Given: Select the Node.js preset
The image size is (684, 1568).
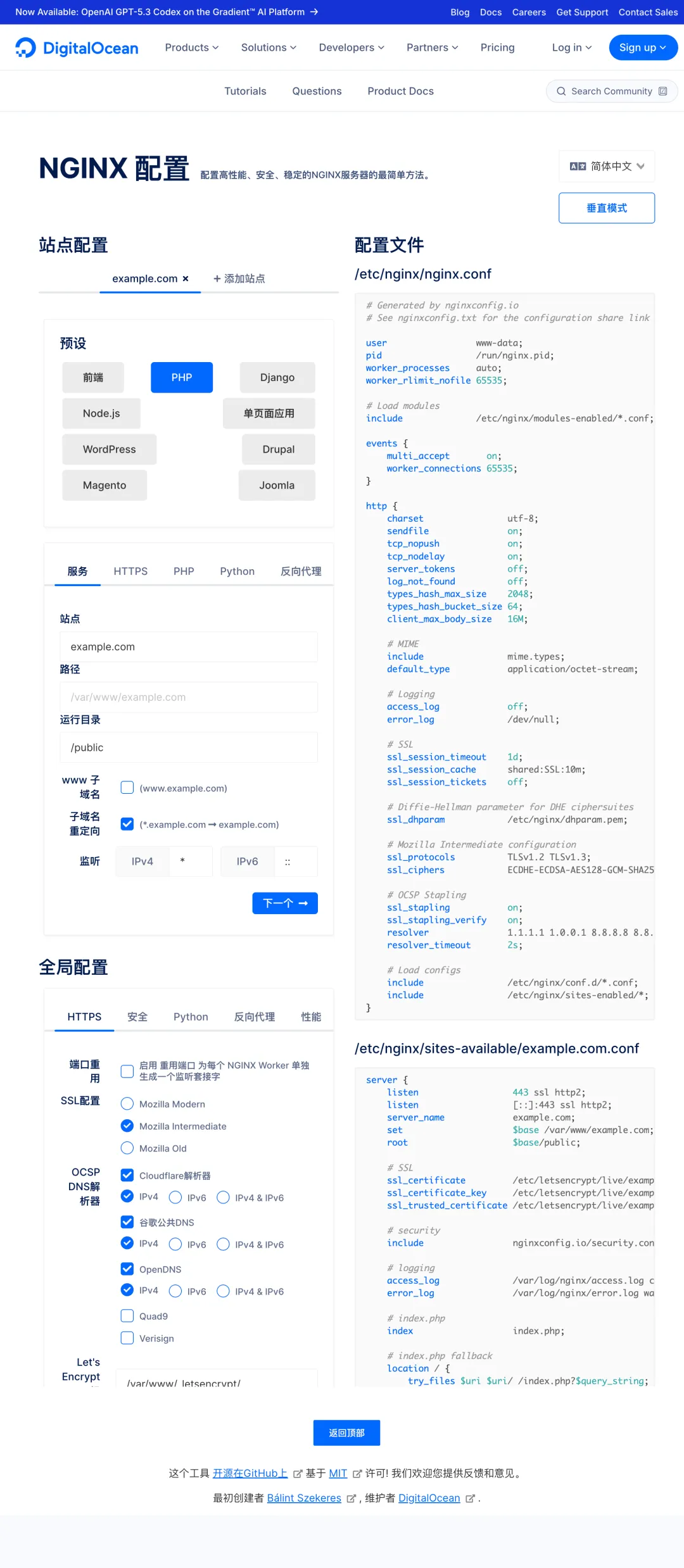Looking at the screenshot, I should [101, 413].
